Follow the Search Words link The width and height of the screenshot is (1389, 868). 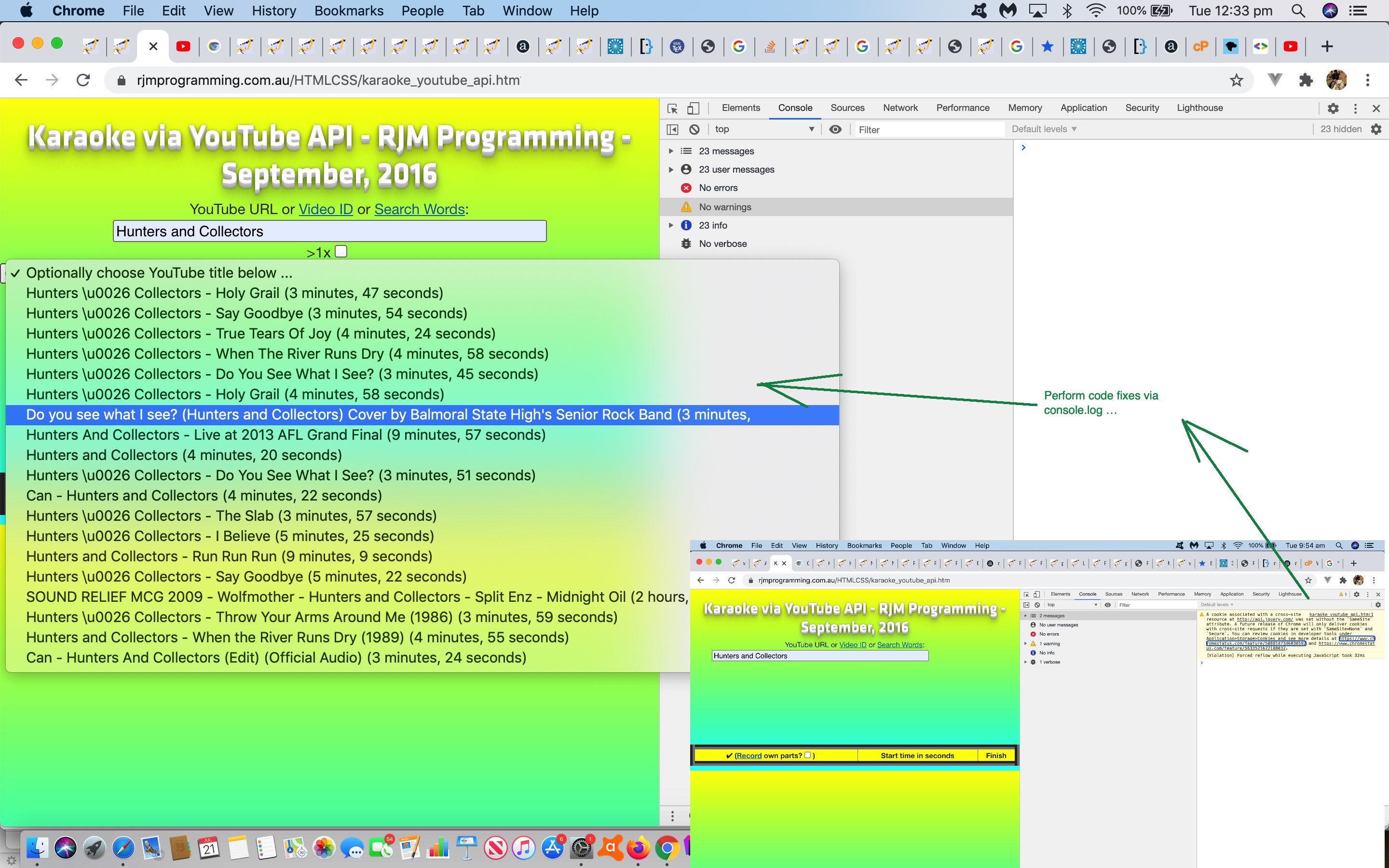[x=420, y=209]
